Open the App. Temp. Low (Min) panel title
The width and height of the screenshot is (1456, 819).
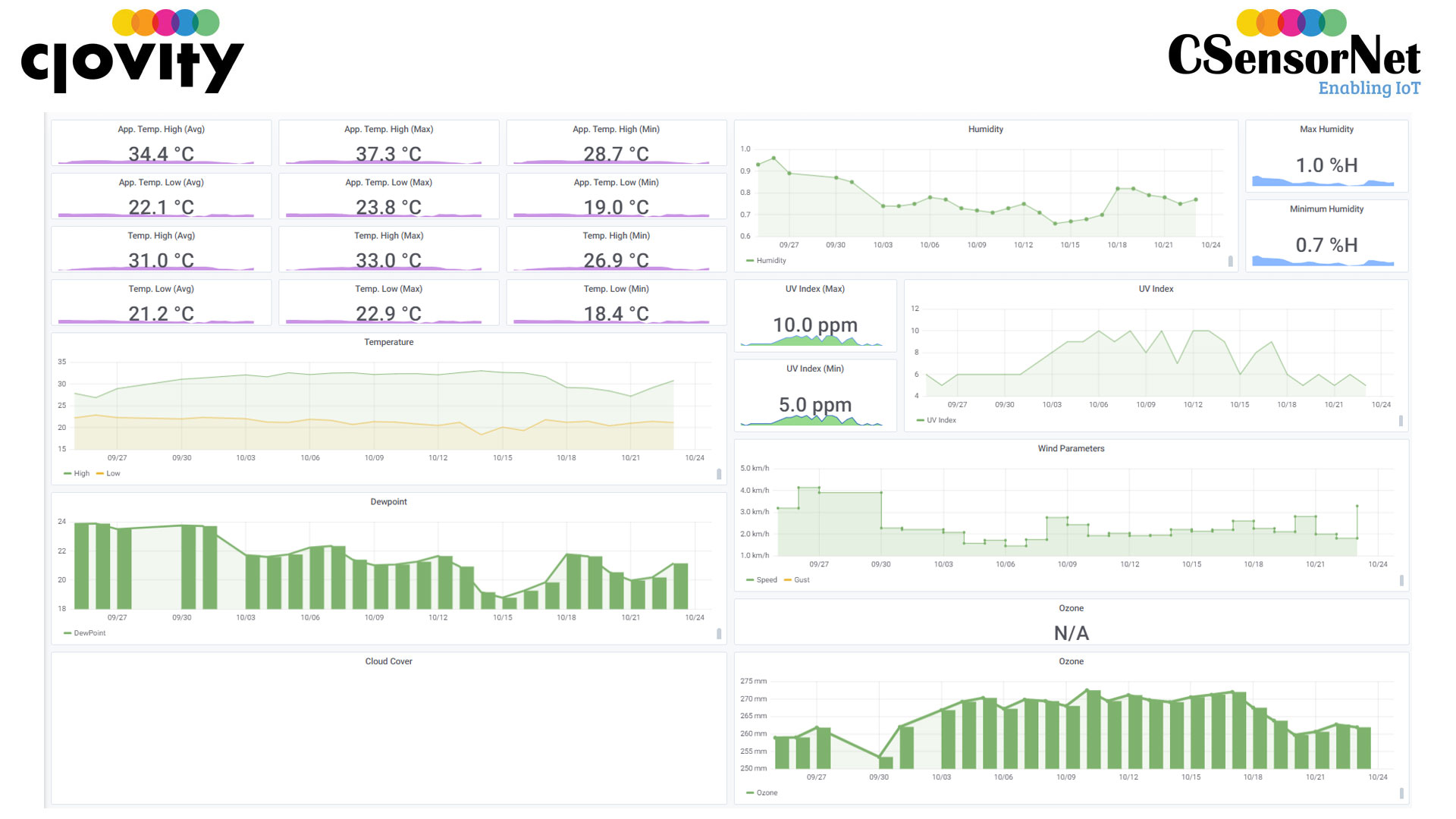[616, 183]
